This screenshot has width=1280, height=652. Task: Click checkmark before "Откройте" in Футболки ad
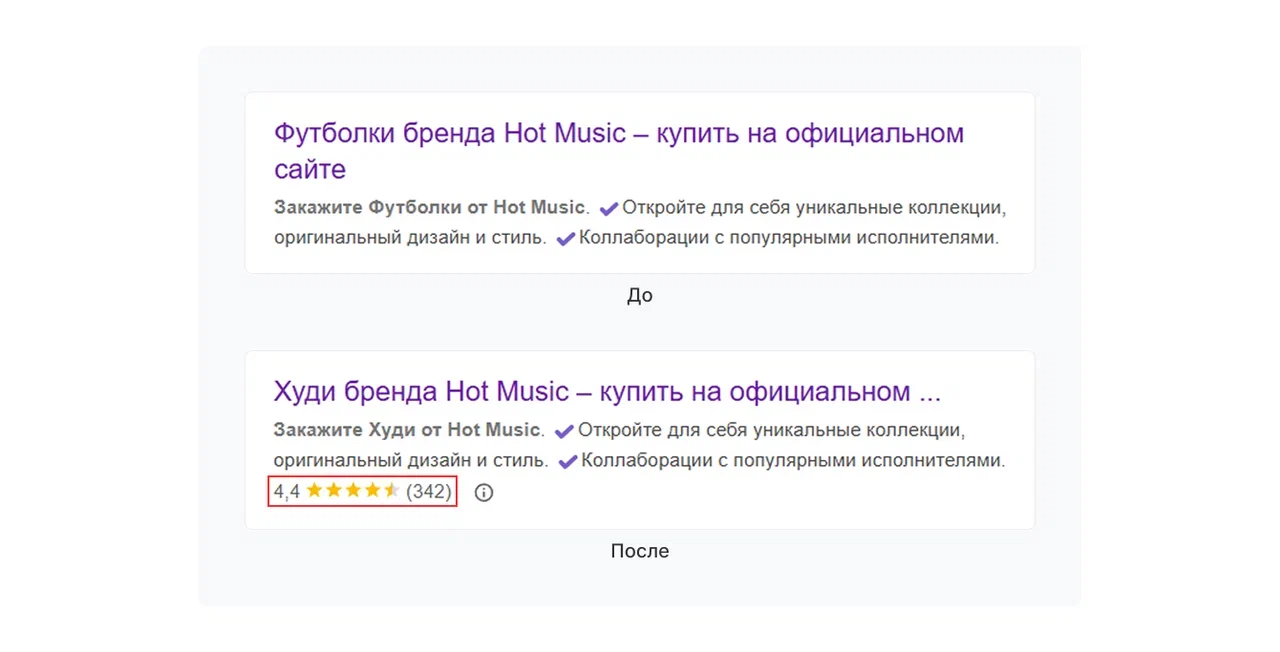[609, 209]
